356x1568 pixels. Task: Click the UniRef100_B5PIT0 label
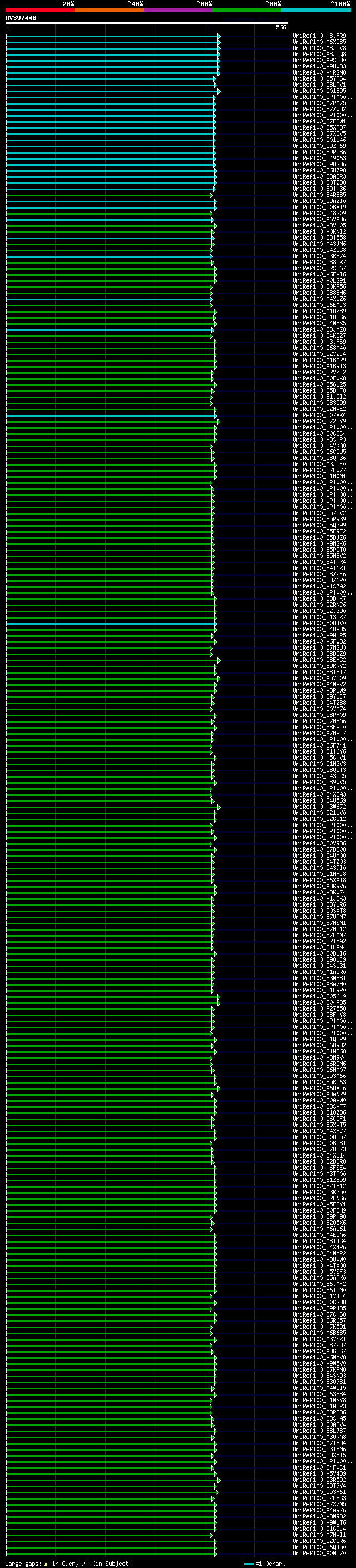pos(319,550)
